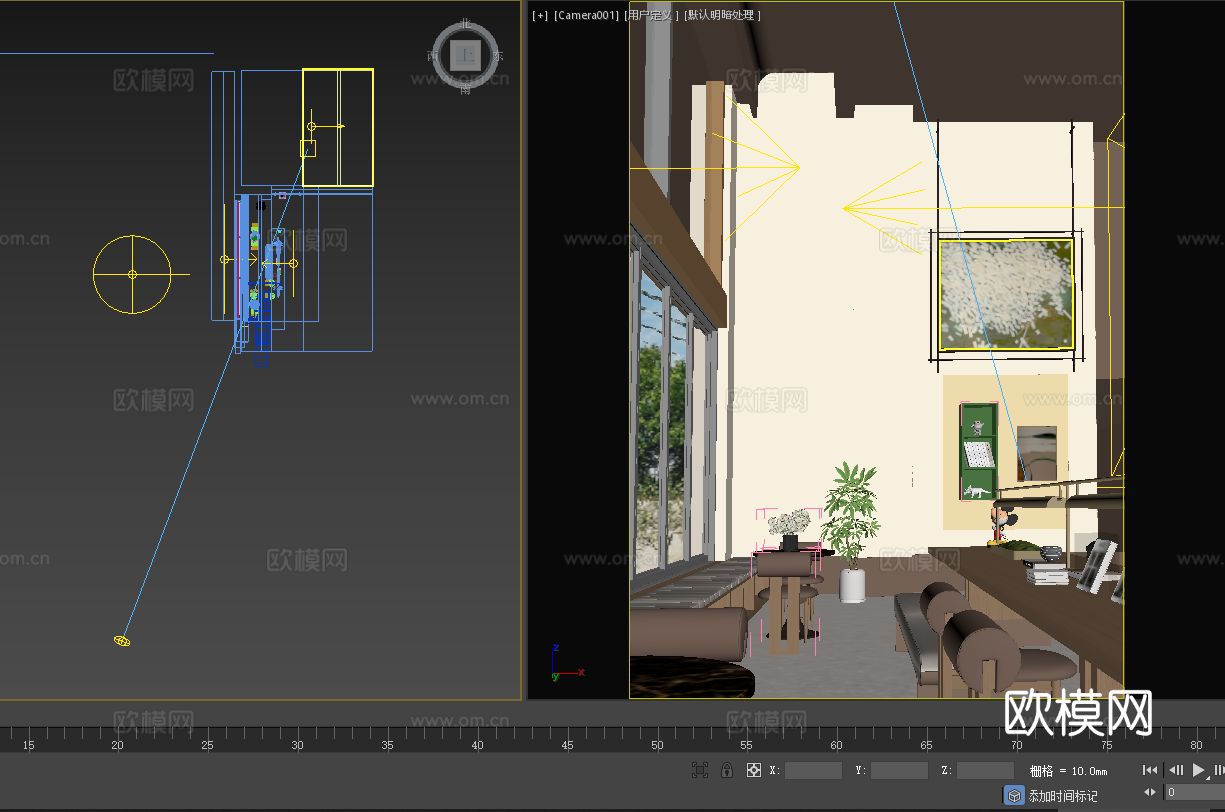Open the [+] general viewport menu
This screenshot has width=1225, height=812.
538,15
